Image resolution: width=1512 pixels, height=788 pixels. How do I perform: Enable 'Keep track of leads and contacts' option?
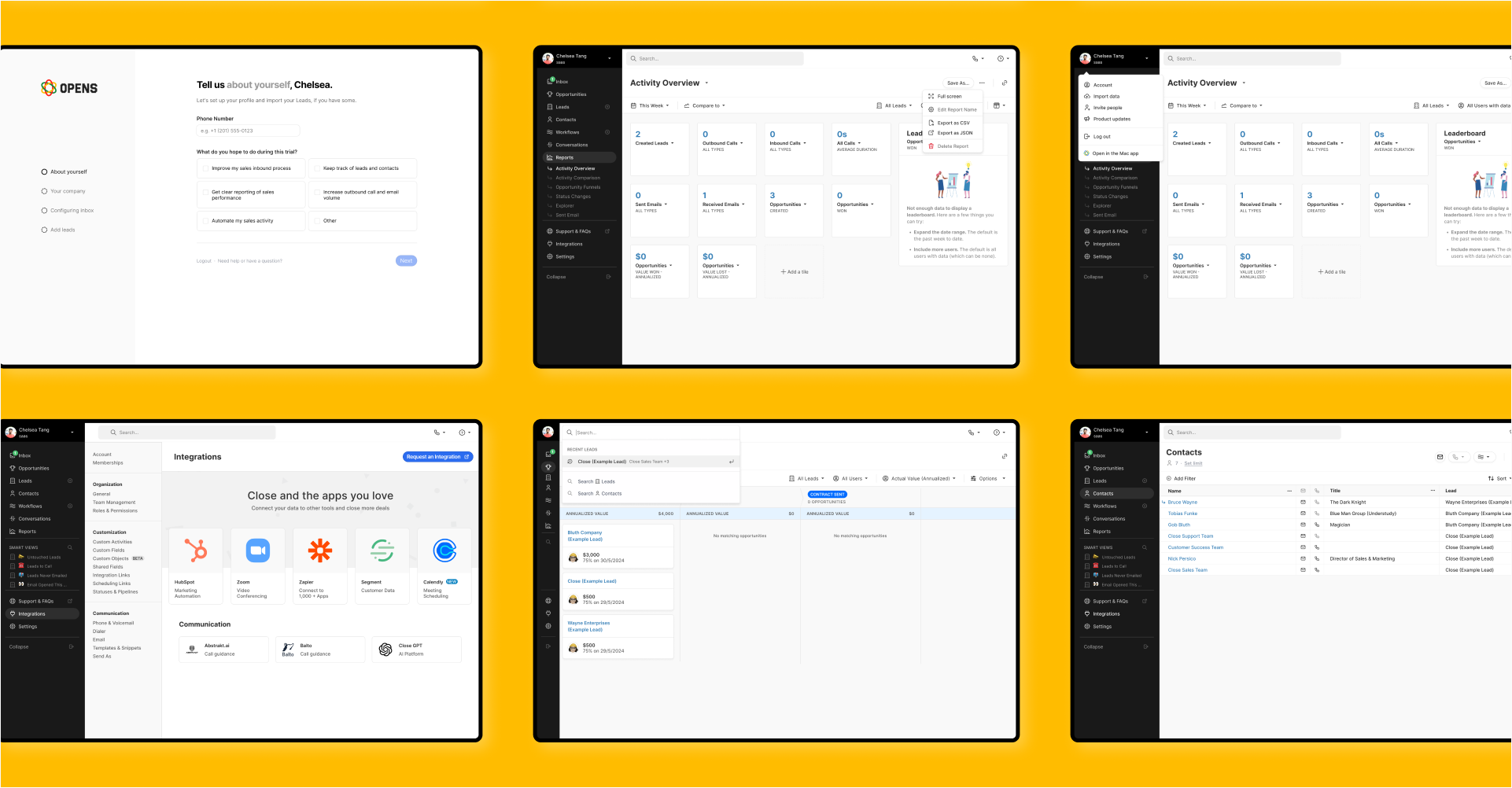coord(317,168)
